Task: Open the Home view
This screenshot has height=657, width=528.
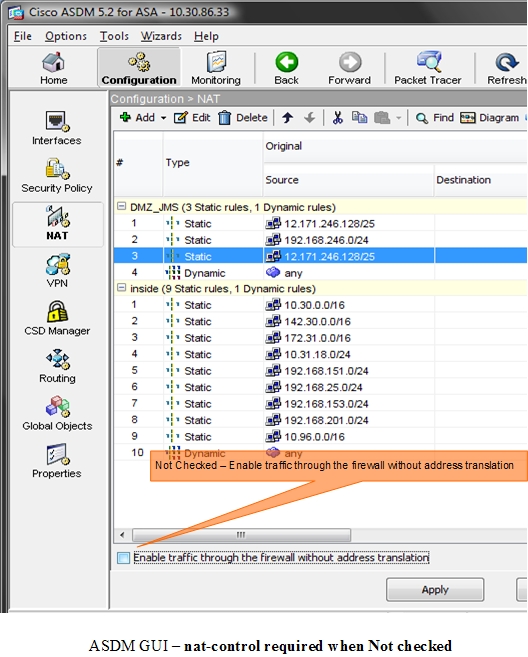Action: (x=54, y=68)
